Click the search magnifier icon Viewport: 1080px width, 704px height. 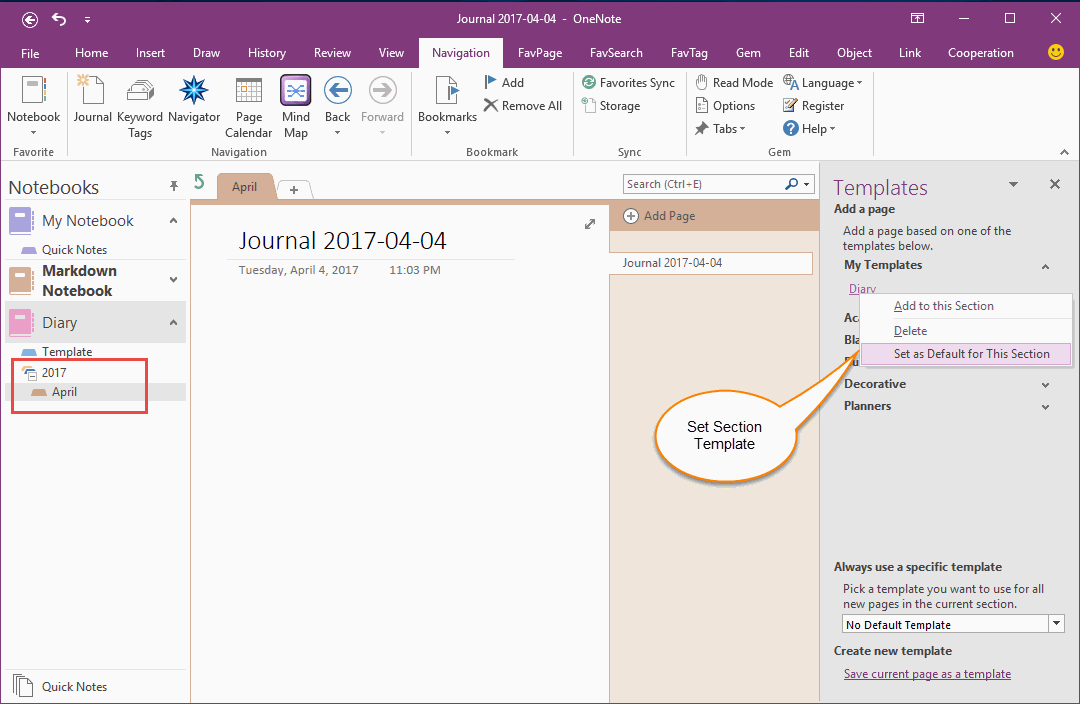pos(791,184)
